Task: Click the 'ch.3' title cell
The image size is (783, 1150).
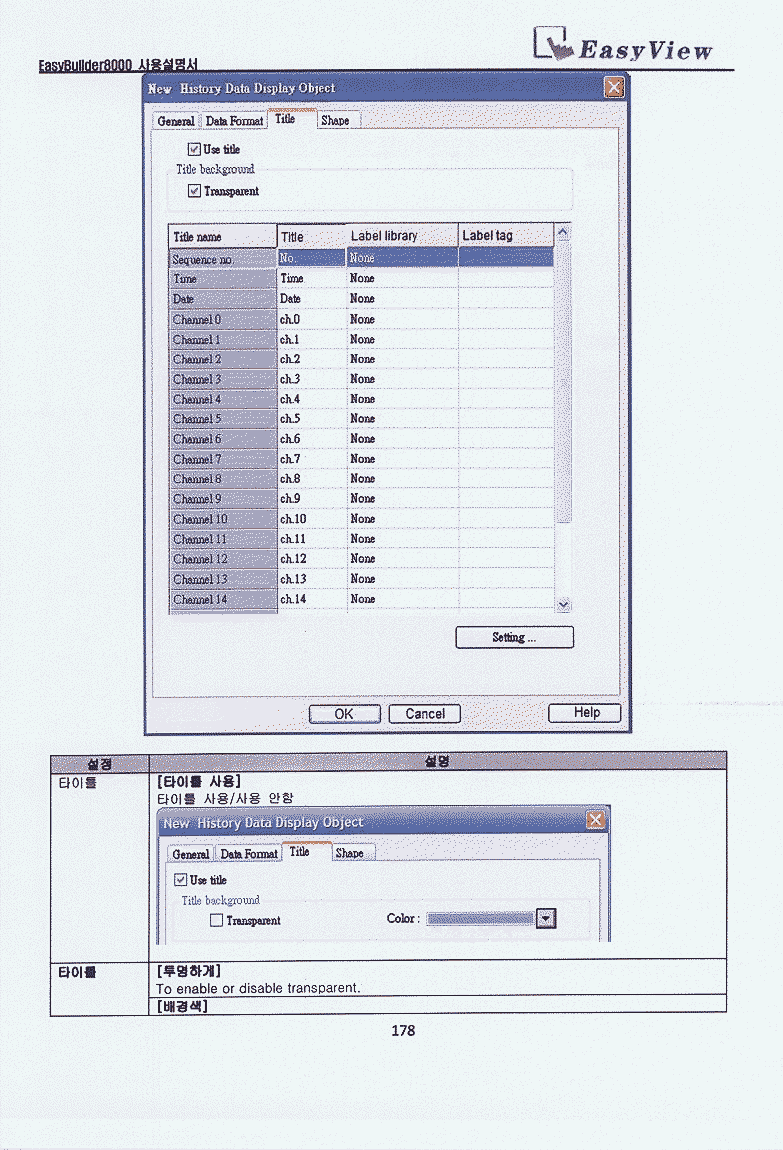Action: click(312, 379)
